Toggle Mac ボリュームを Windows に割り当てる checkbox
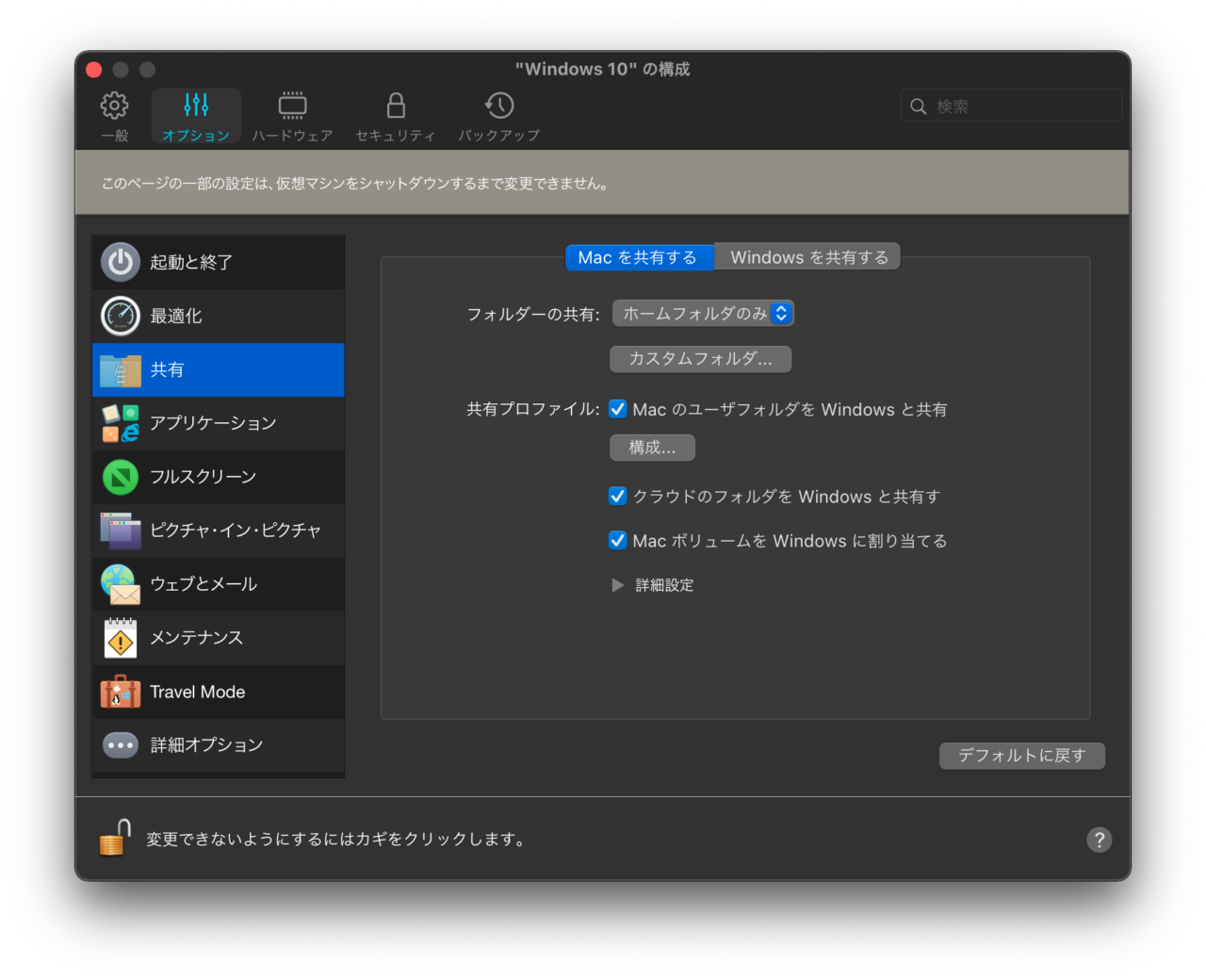 coord(618,540)
